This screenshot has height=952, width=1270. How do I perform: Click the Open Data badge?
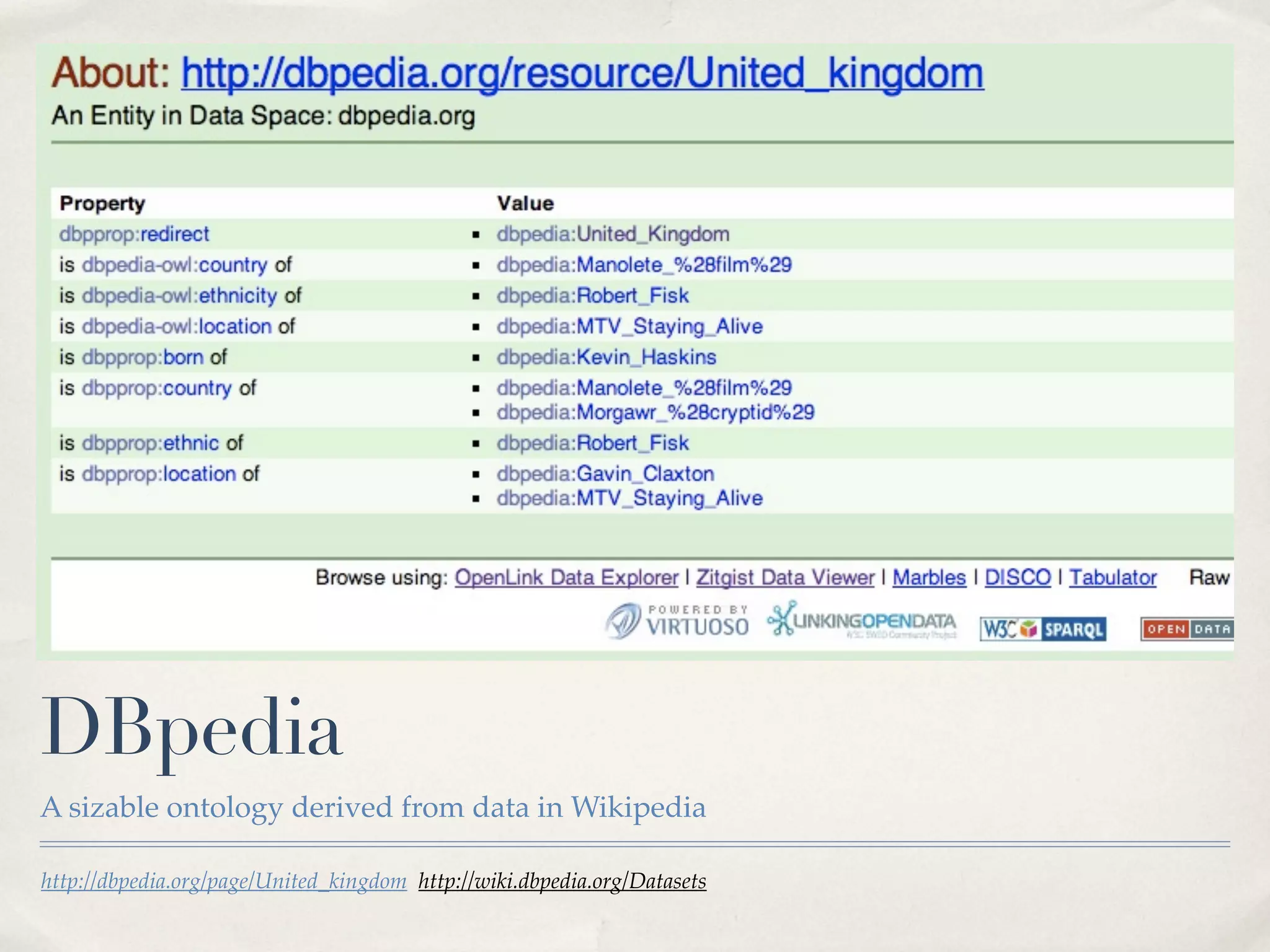click(x=1187, y=629)
